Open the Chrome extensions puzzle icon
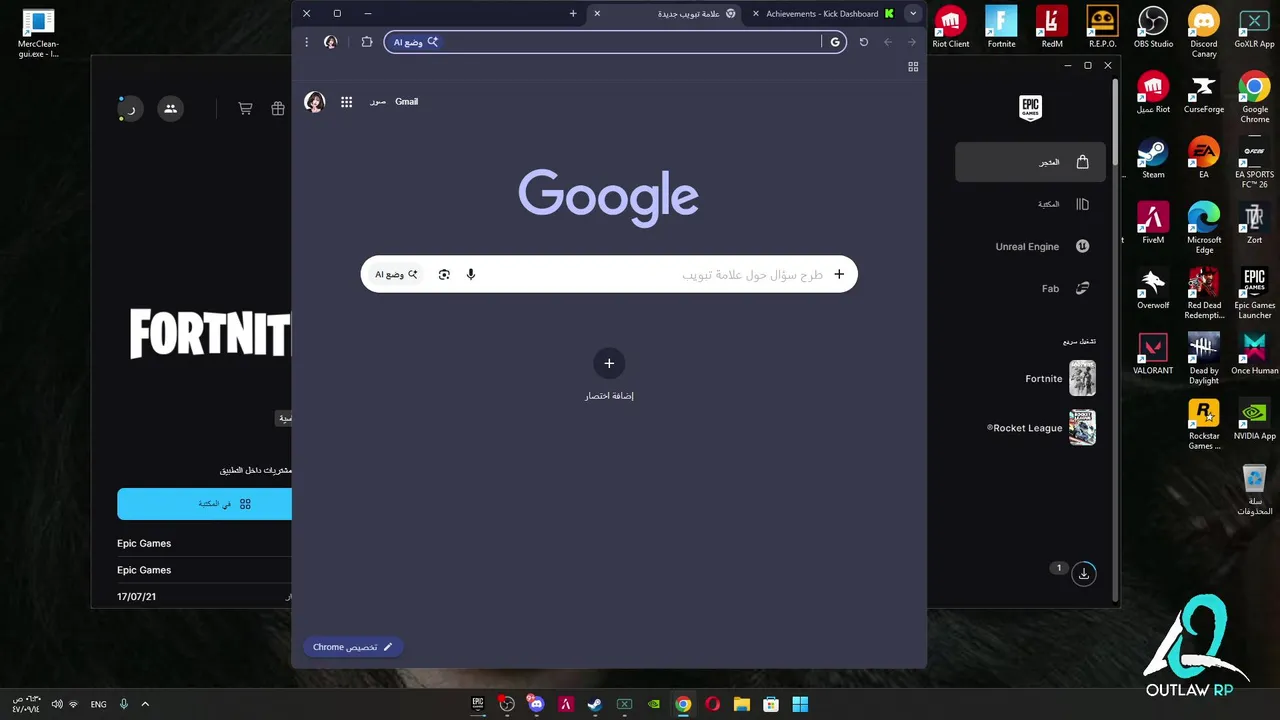The height and width of the screenshot is (720, 1280). coord(367,42)
